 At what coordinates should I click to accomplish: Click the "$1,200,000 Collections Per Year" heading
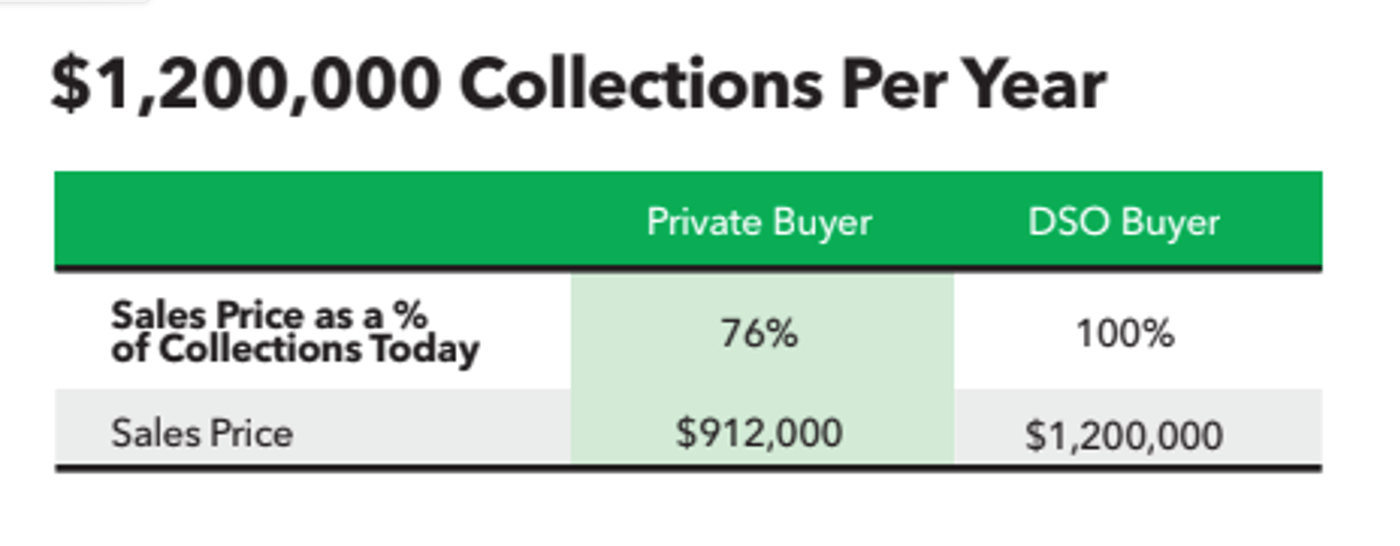[578, 86]
